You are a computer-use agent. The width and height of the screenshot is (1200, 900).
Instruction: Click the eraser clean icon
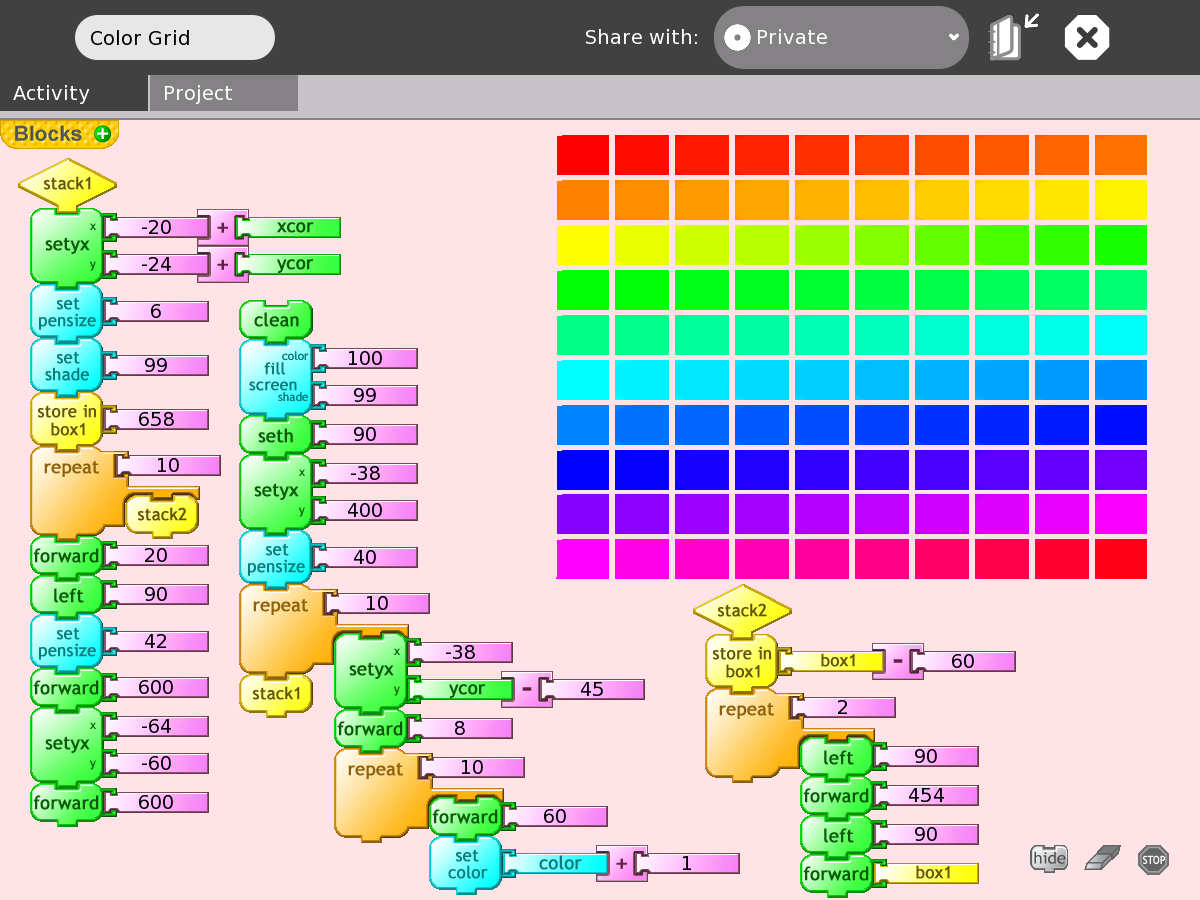[x=1103, y=858]
